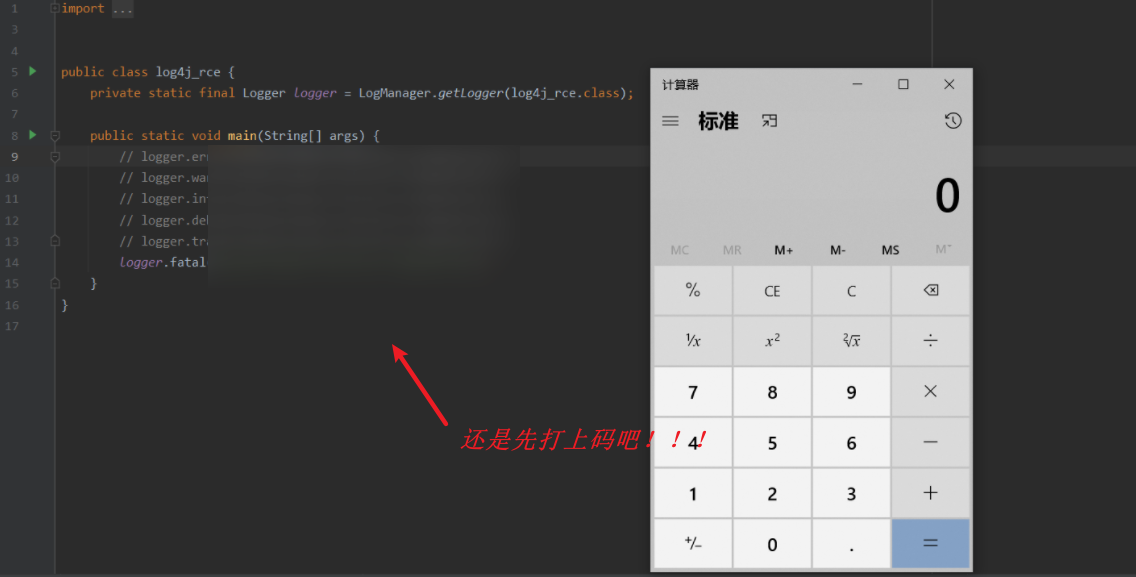Click digit 9 on the calculator
1136x577 pixels.
point(851,391)
